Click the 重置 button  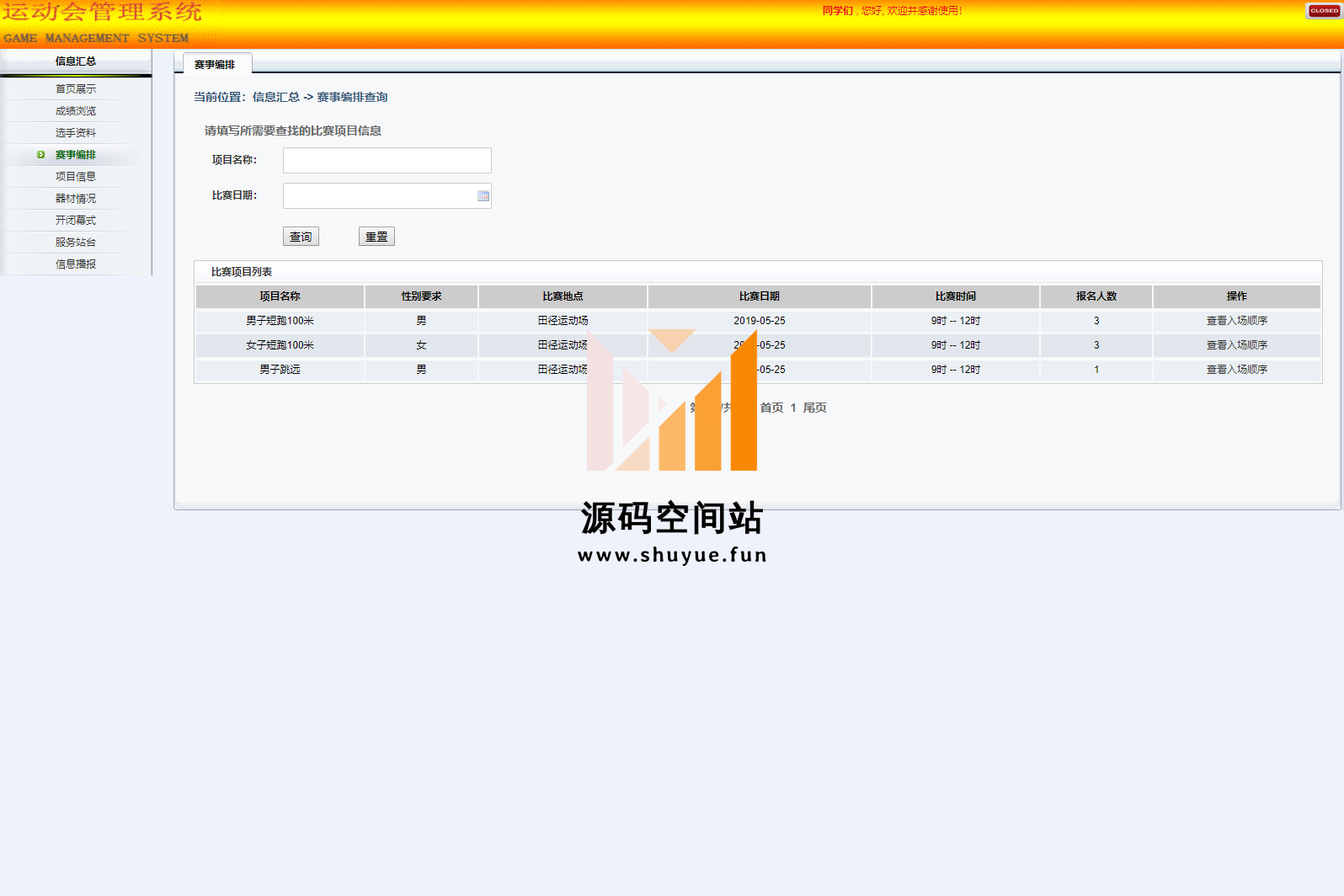(x=376, y=237)
